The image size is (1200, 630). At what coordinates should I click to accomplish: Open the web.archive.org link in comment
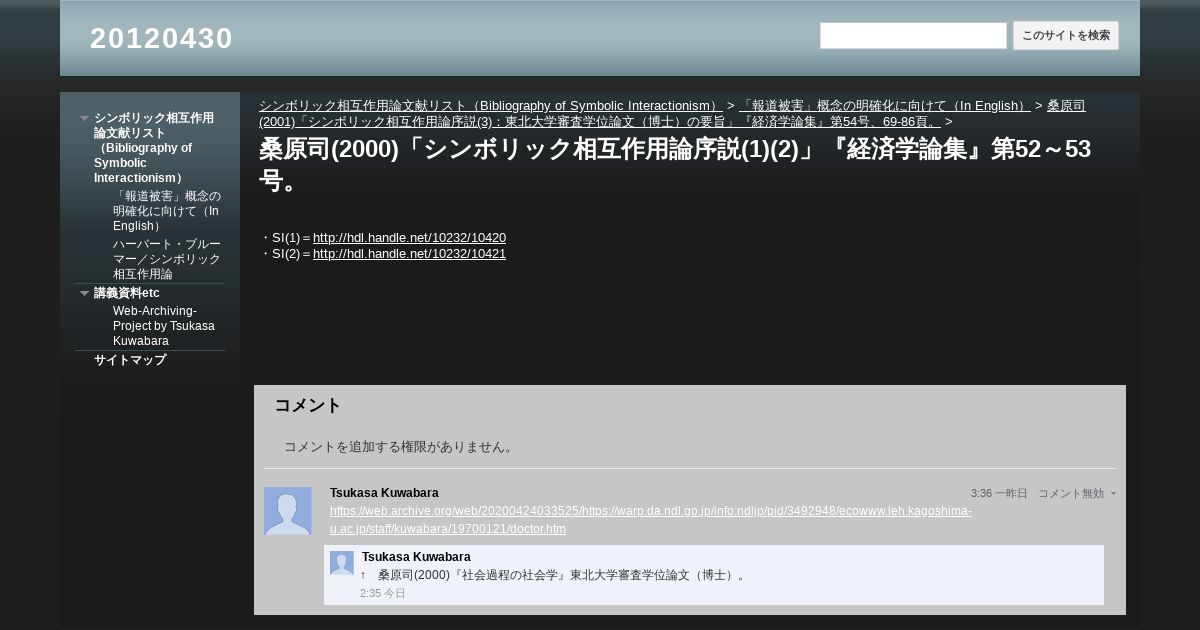click(651, 520)
